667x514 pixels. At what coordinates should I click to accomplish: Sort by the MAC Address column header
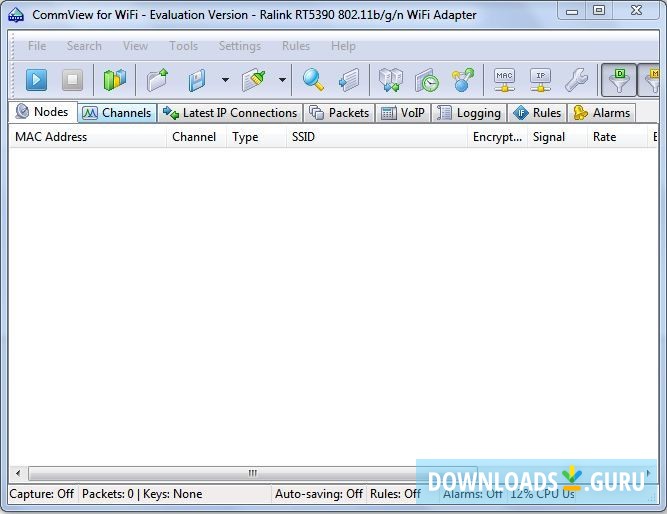pyautogui.click(x=87, y=137)
